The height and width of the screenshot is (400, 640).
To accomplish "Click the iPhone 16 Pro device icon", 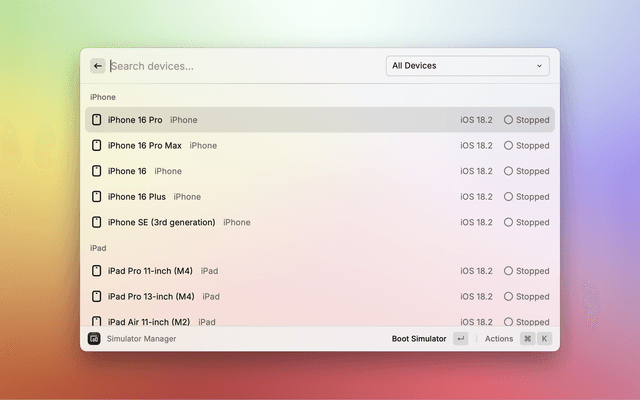I will click(x=97, y=120).
